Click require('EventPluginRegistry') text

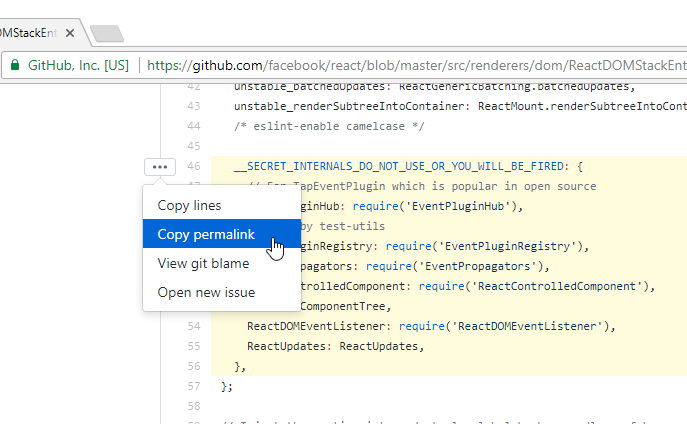pyautogui.click(x=484, y=246)
